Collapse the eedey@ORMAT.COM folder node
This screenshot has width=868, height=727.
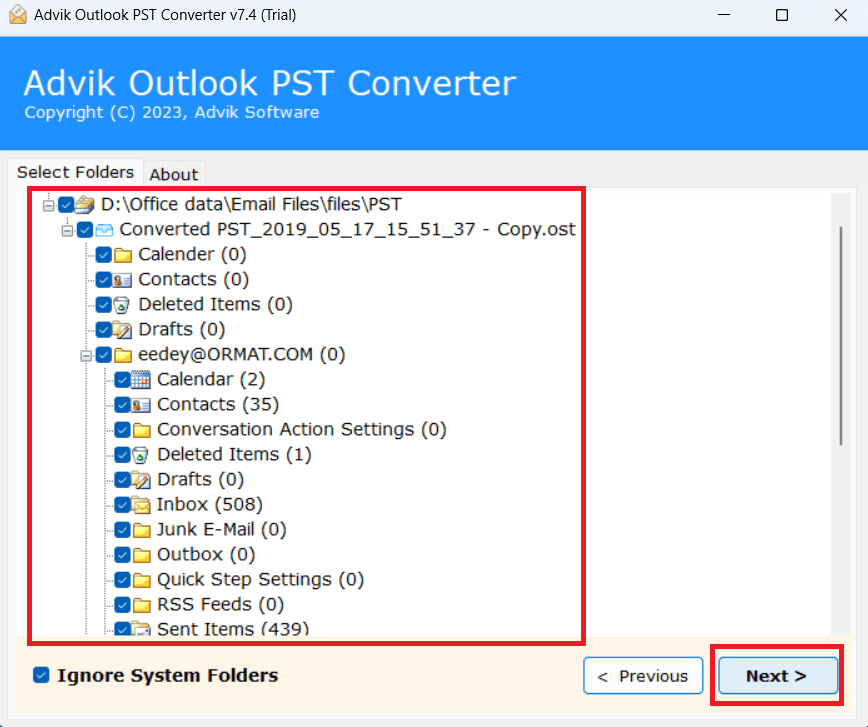[x=86, y=355]
